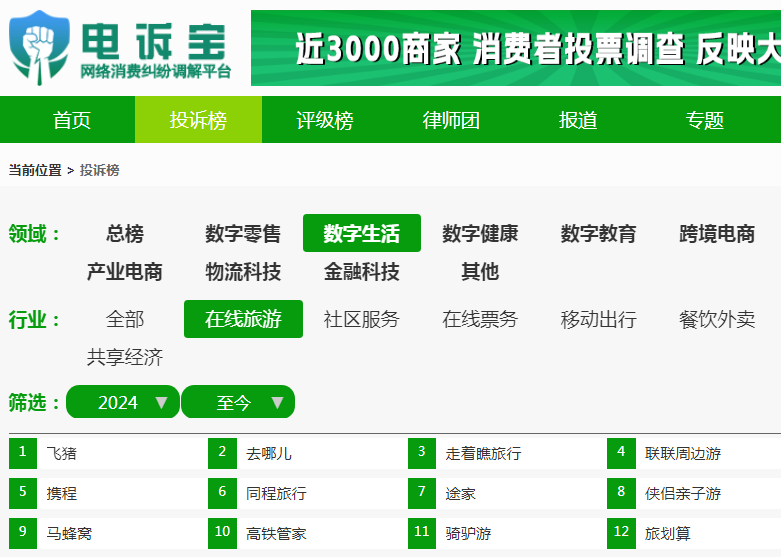This screenshot has width=781, height=557.
Task: Filter by 共享经济 industry
Action: coord(125,357)
